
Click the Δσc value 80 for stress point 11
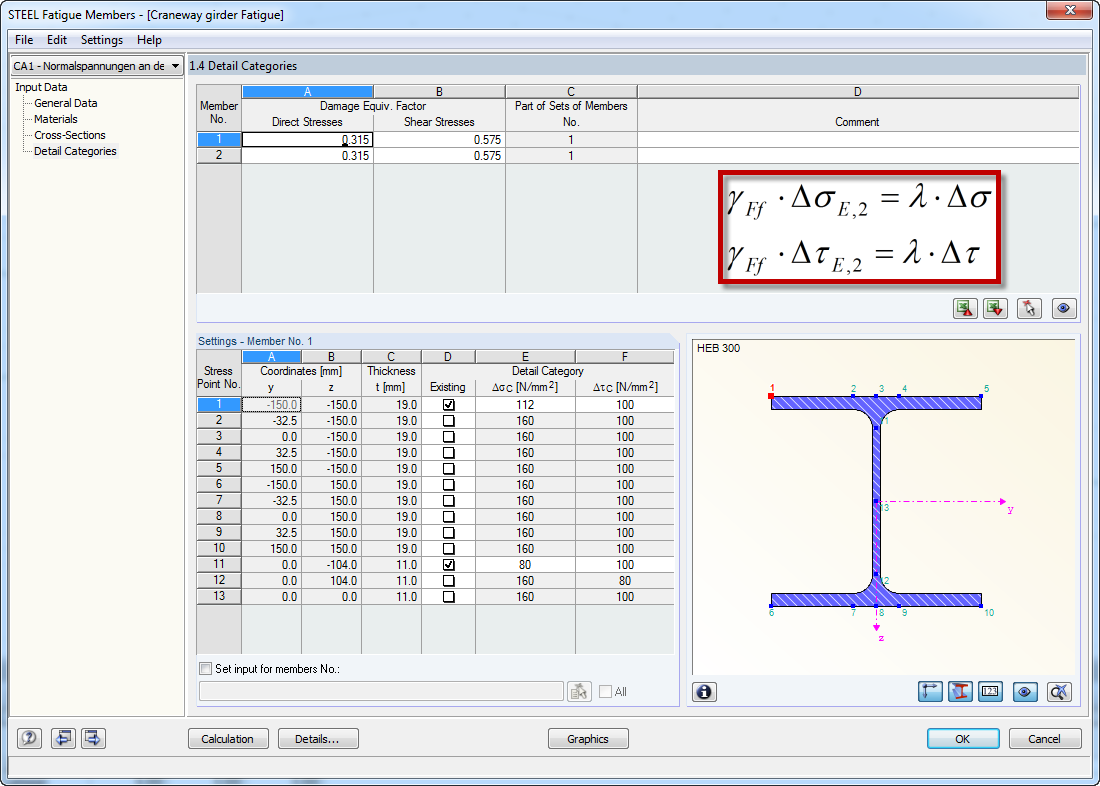pyautogui.click(x=525, y=565)
